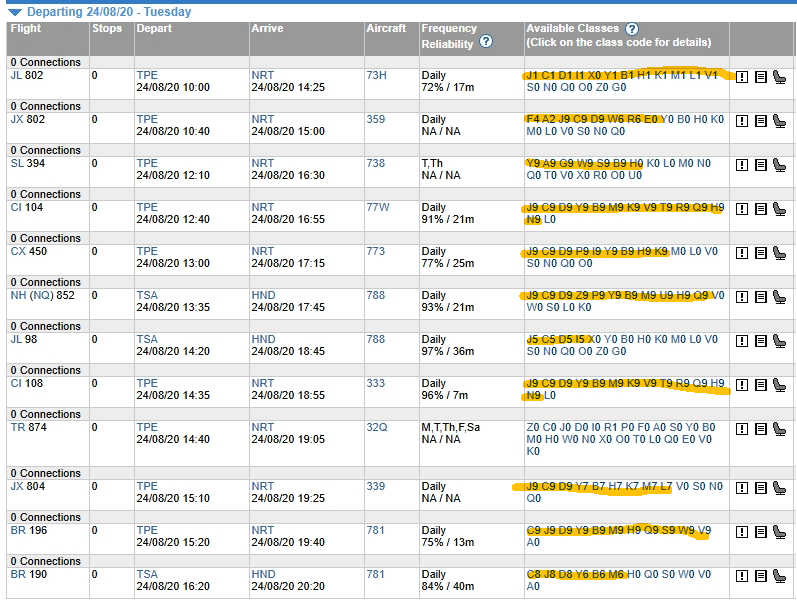Open info alert icon for CI 104
The width and height of the screenshot is (797, 602).
pyautogui.click(x=742, y=209)
